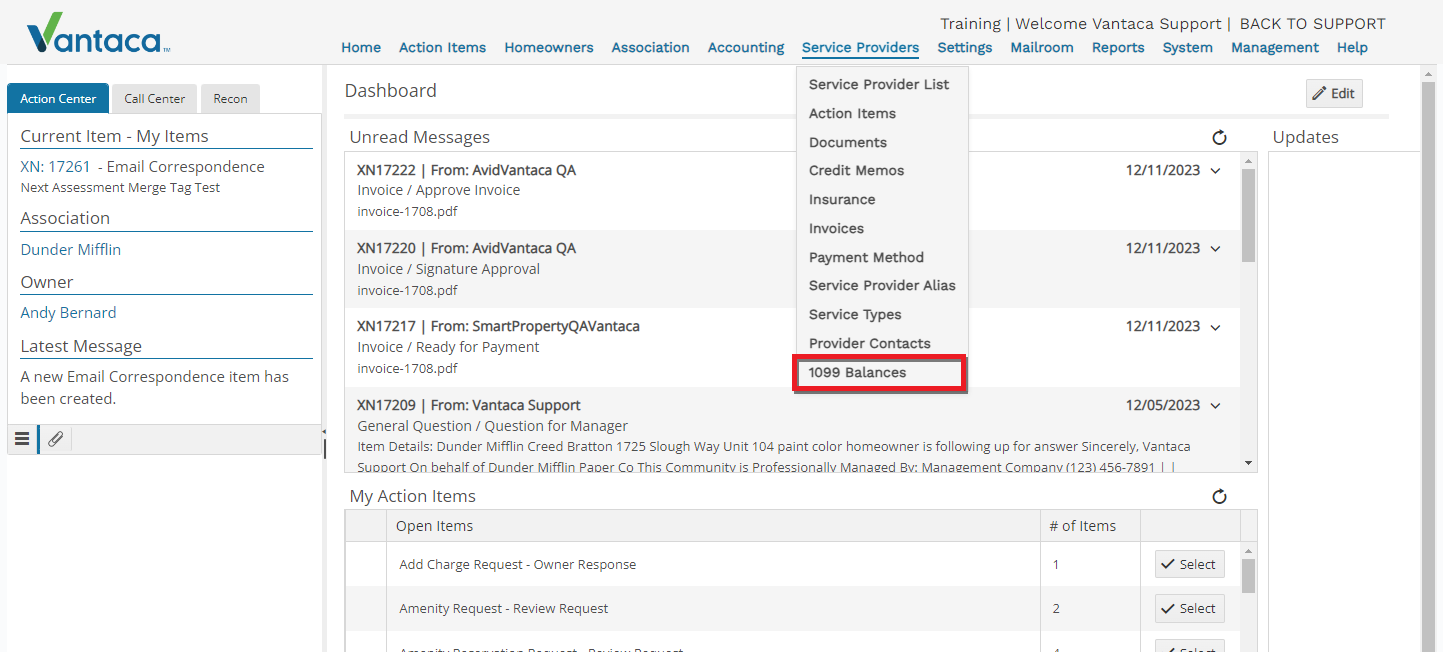Screen dimensions: 1443x652
Task: Click the Unread Messages scroll up arrow
Action: 1248,160
